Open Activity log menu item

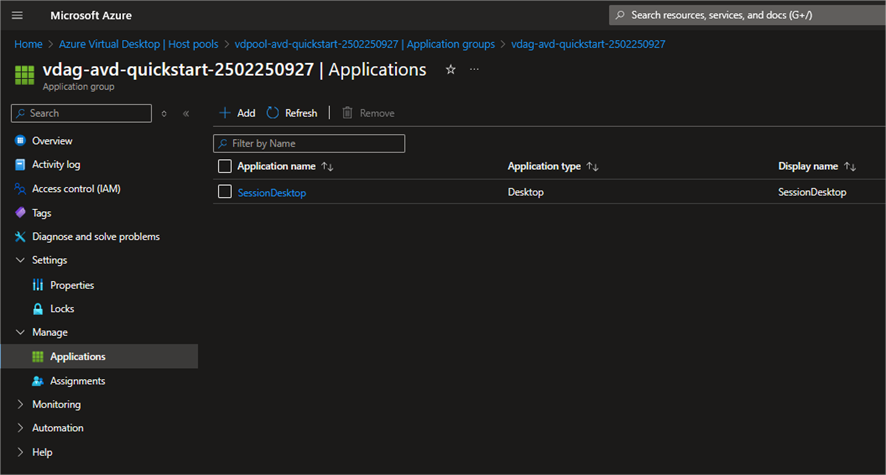(x=56, y=164)
